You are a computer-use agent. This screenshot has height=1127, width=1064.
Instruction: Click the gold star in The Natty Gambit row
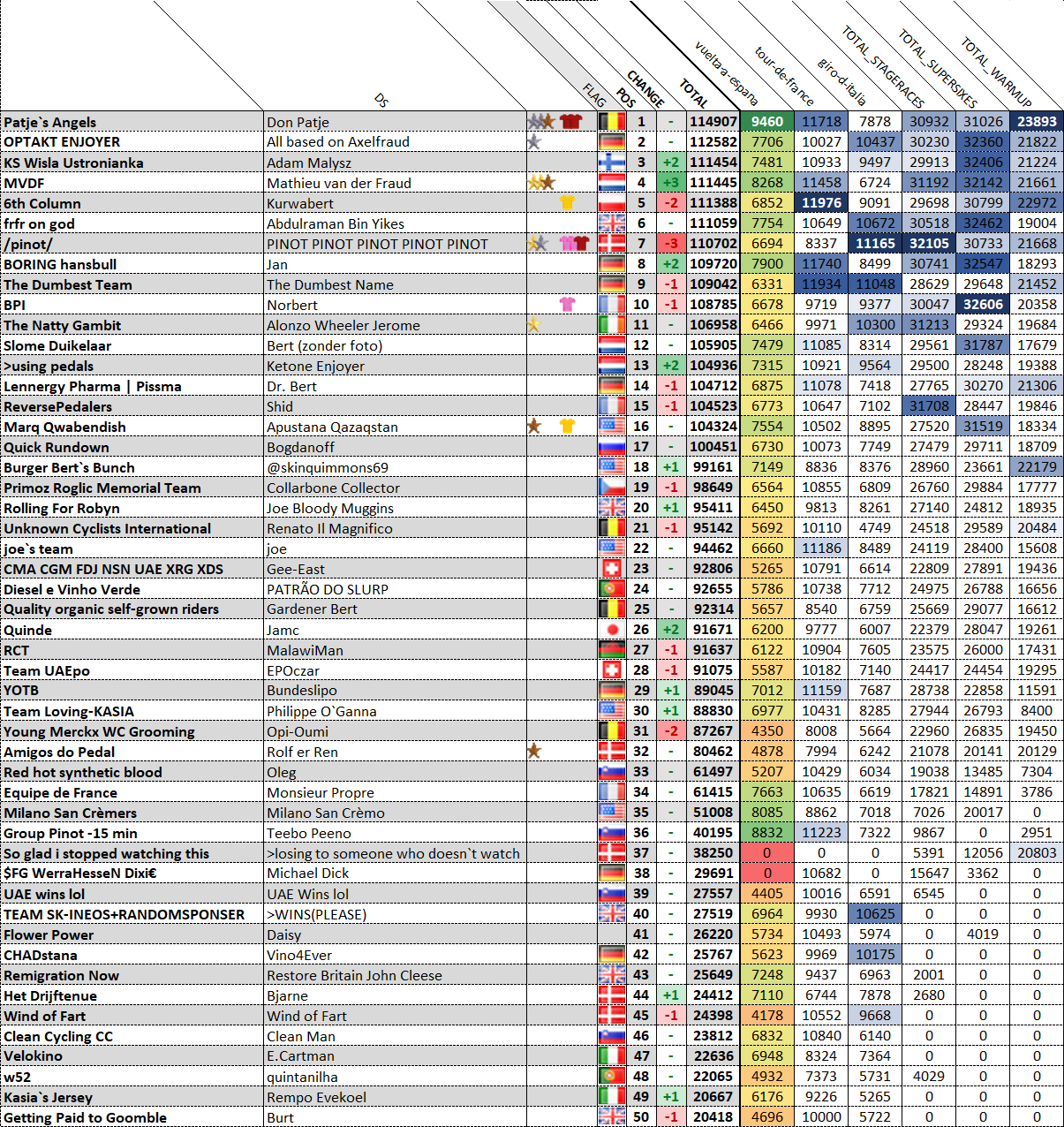pyautogui.click(x=532, y=325)
